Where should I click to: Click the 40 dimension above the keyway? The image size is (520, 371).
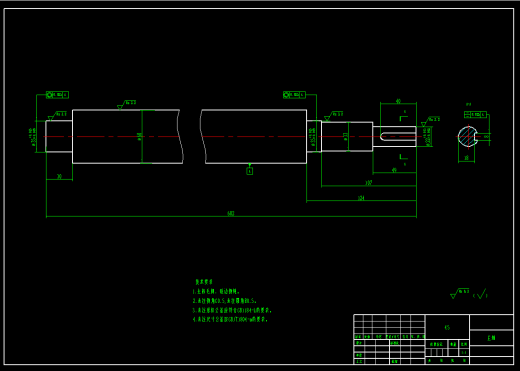coord(398,101)
